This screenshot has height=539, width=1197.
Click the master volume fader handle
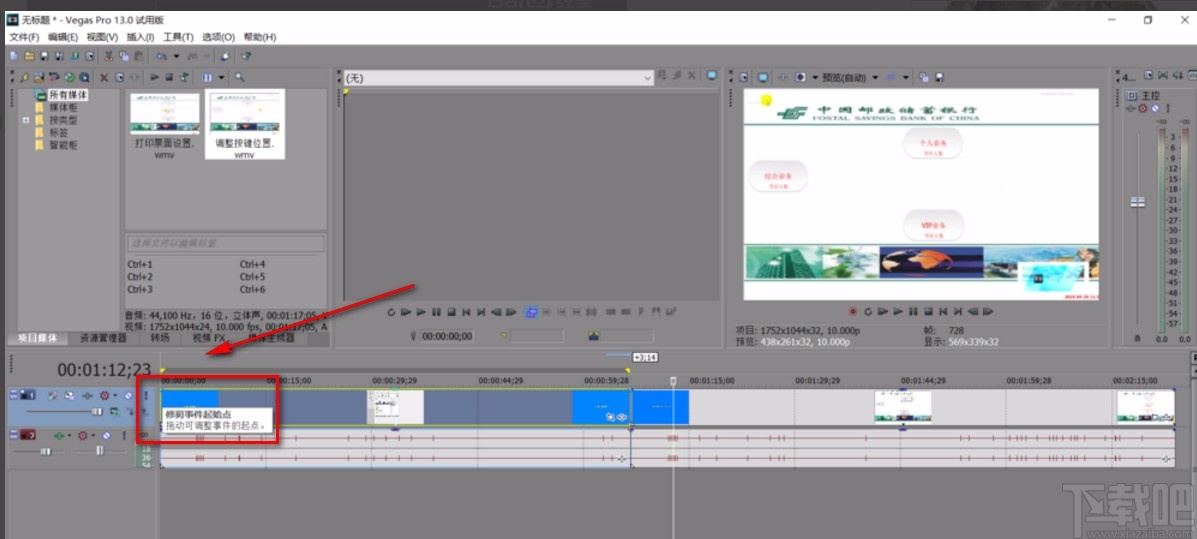(1136, 202)
